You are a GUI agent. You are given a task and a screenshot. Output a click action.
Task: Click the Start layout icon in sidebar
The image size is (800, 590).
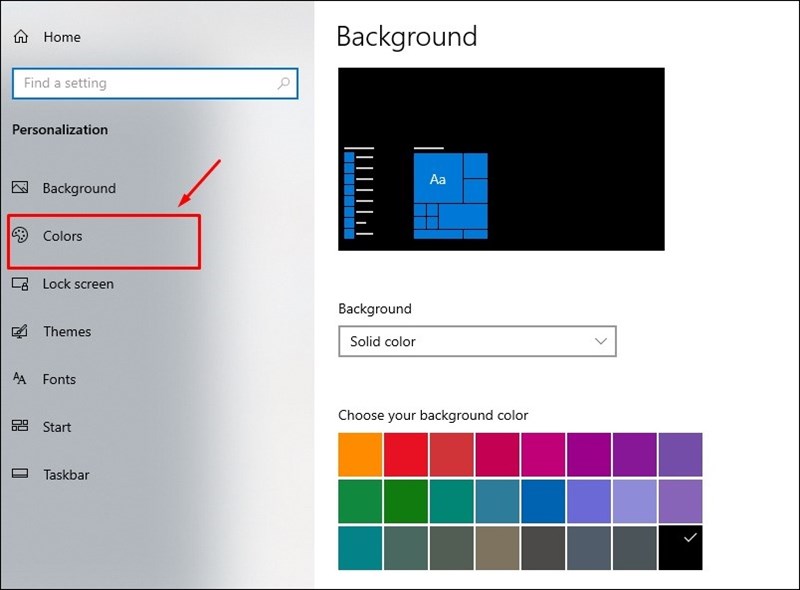coord(21,427)
